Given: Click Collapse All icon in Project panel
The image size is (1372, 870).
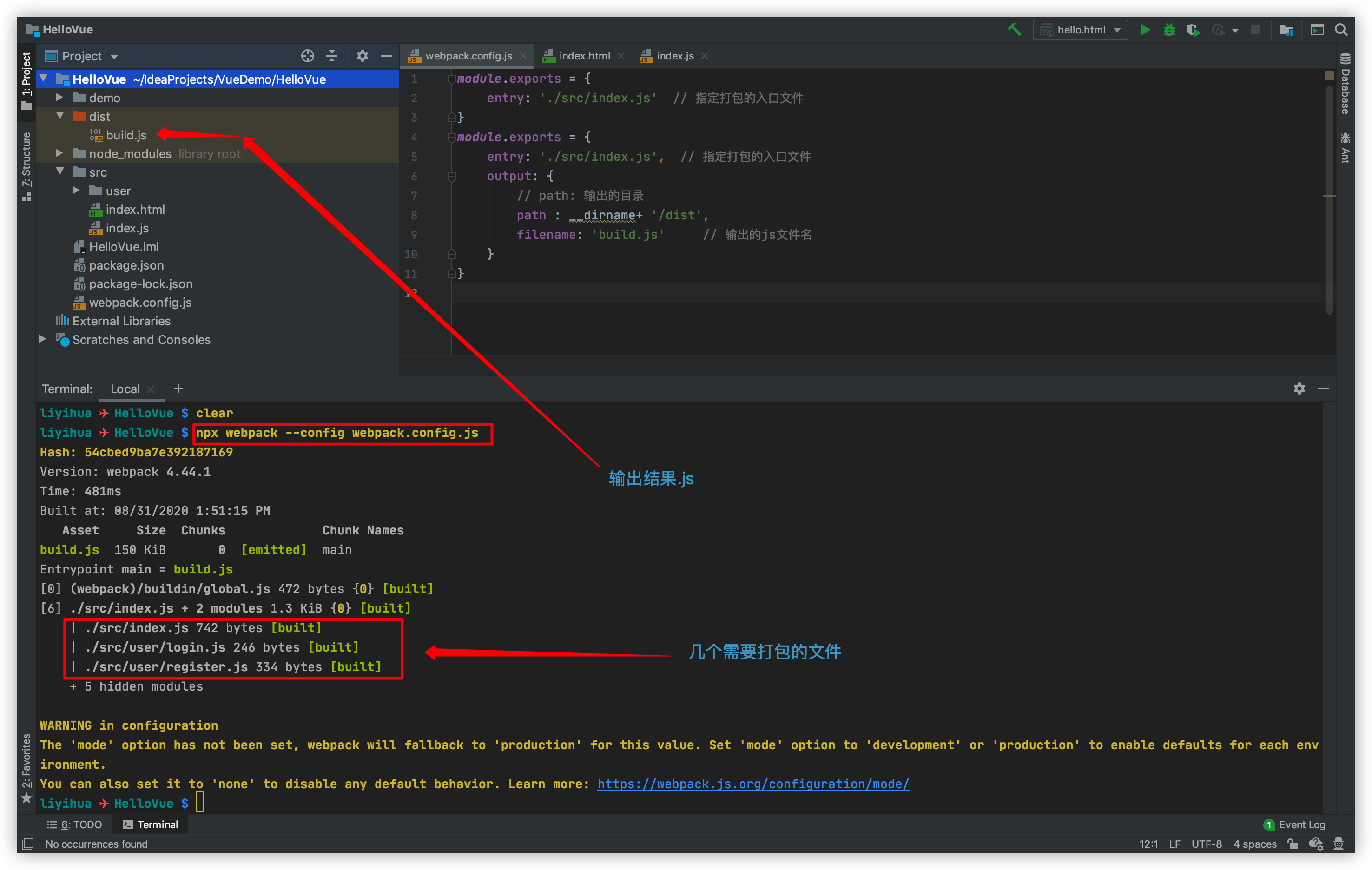Looking at the screenshot, I should [x=331, y=56].
